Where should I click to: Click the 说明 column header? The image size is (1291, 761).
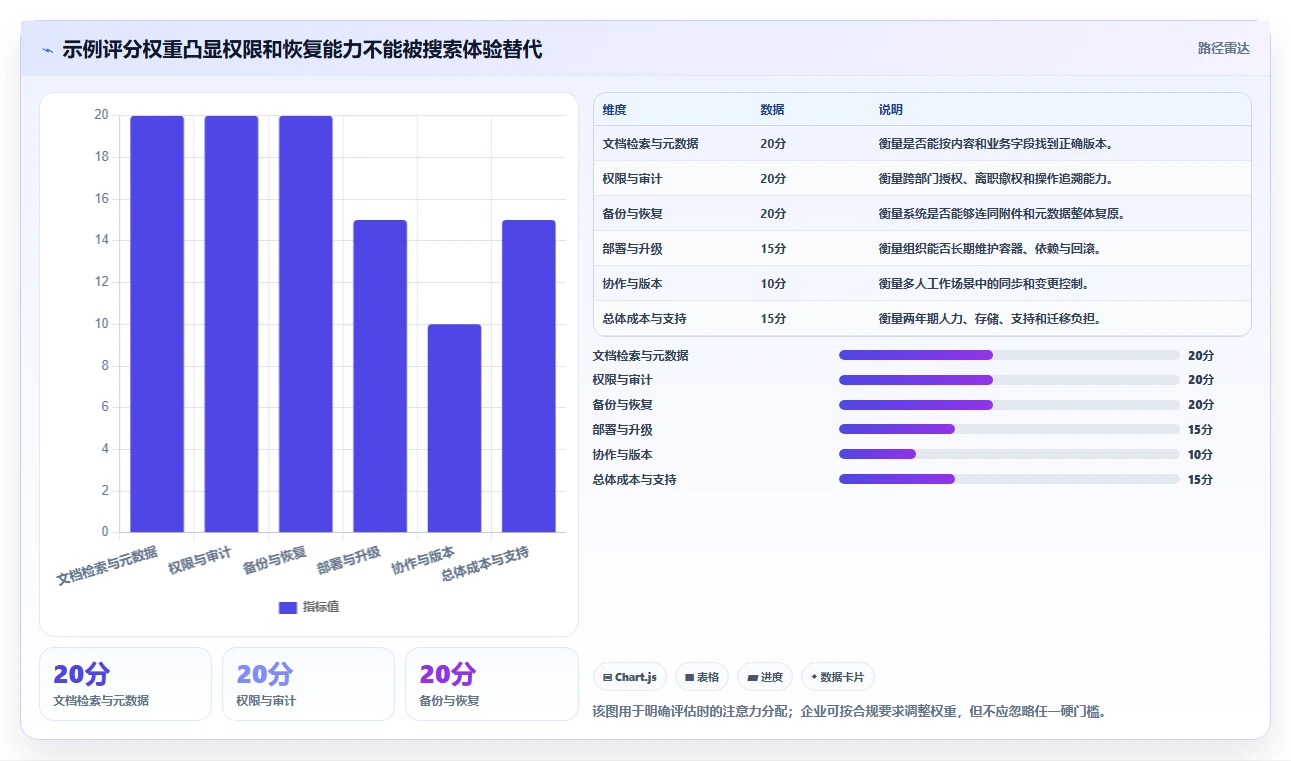[890, 110]
